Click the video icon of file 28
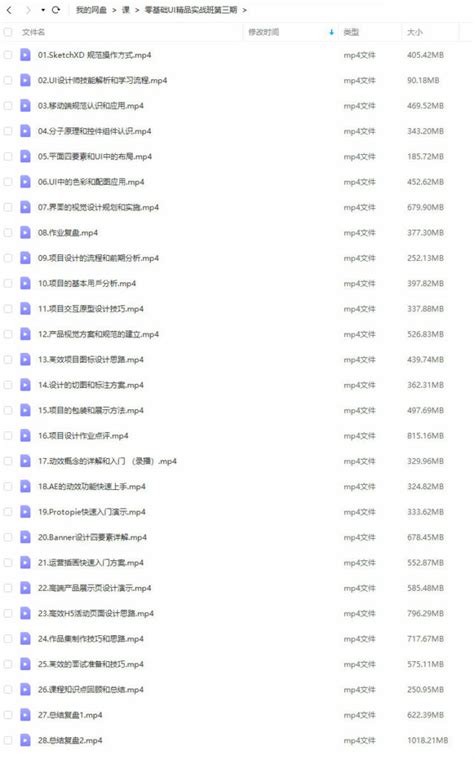 pyautogui.click(x=25, y=740)
